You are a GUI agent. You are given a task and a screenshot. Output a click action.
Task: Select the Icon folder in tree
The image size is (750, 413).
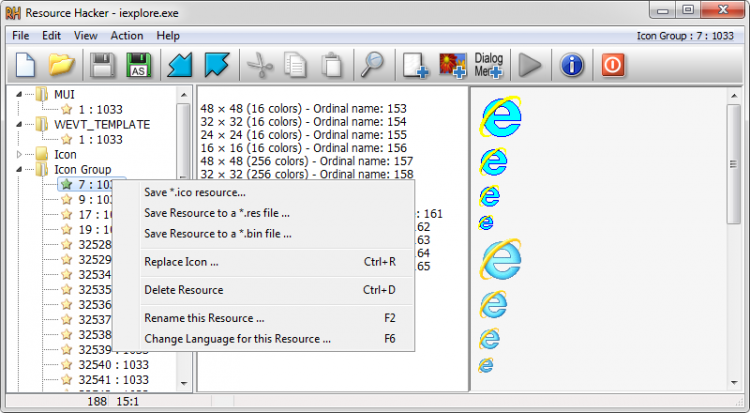65,155
